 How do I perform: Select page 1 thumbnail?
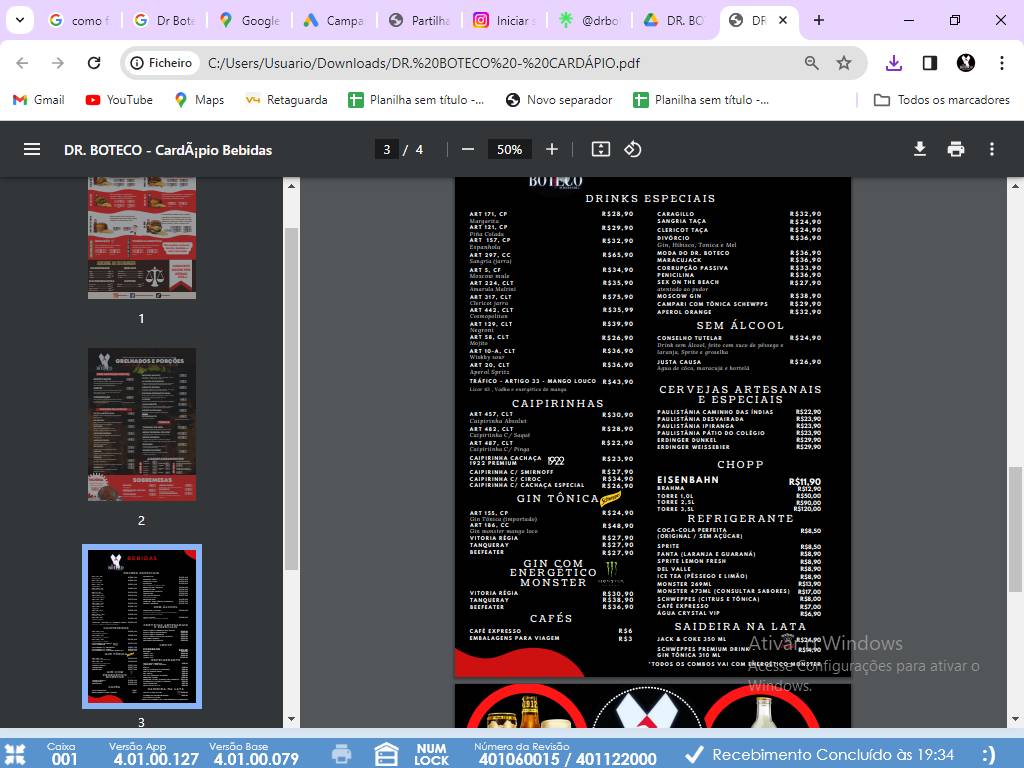click(142, 238)
